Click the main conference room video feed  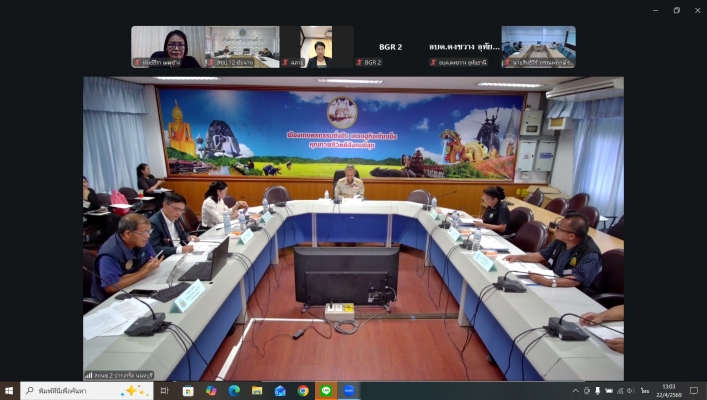(x=354, y=229)
